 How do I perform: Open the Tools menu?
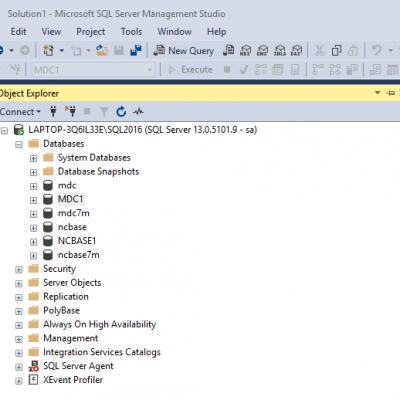coord(131,32)
